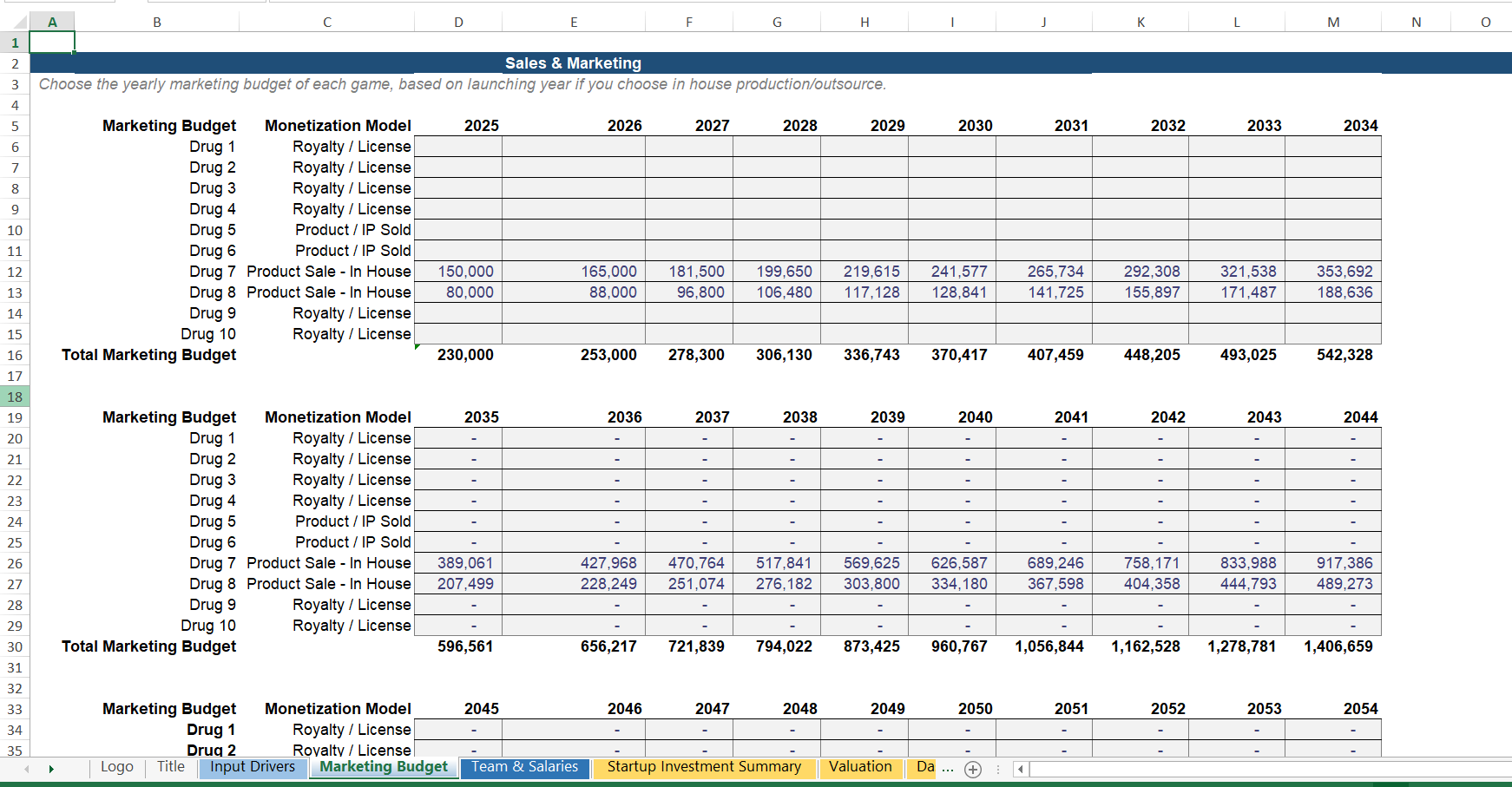Select Drug 9 Royalty / License row 28
The width and height of the screenshot is (1512, 787).
coord(327,605)
